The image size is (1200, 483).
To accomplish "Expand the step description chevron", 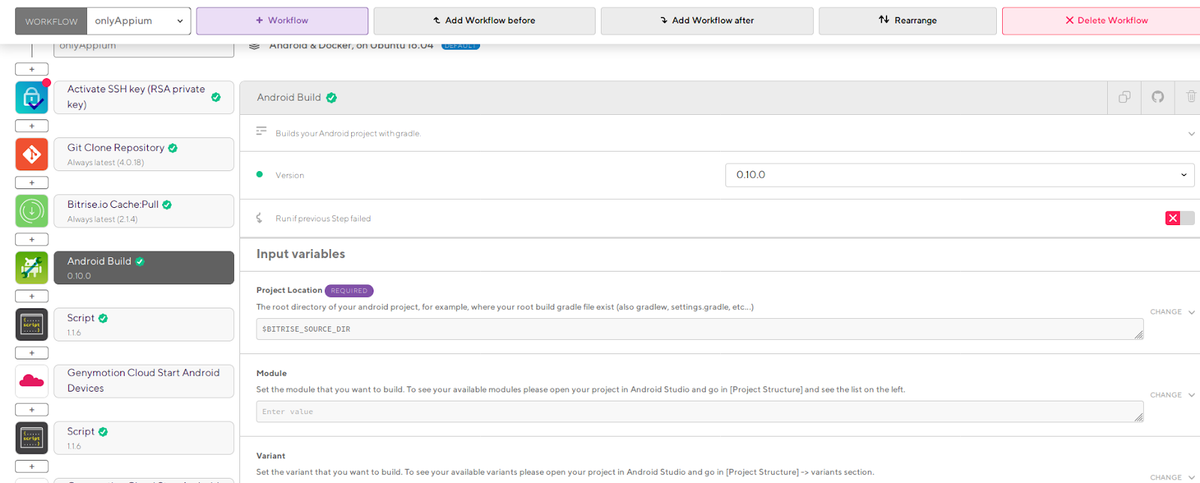I will click(1191, 133).
